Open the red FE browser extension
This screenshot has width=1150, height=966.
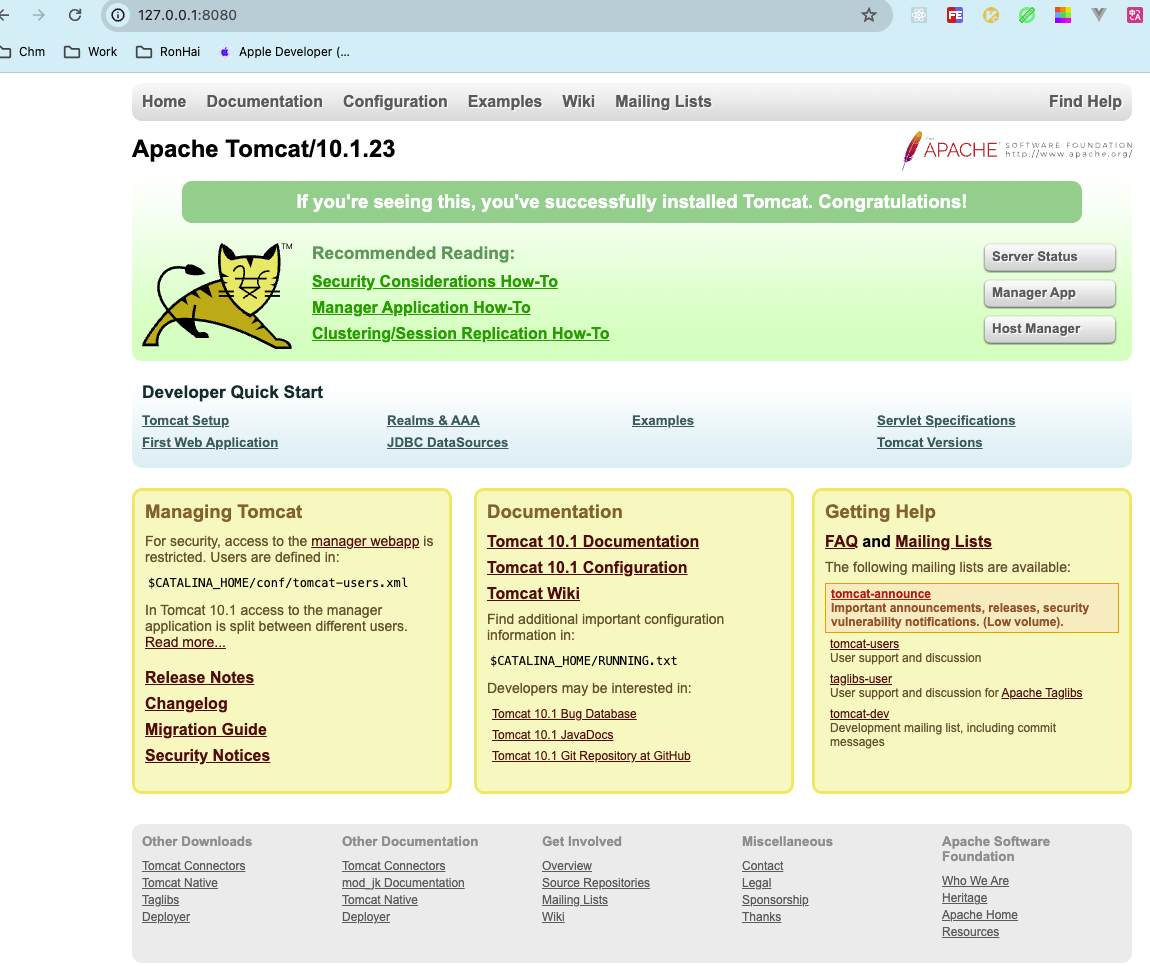[x=955, y=15]
